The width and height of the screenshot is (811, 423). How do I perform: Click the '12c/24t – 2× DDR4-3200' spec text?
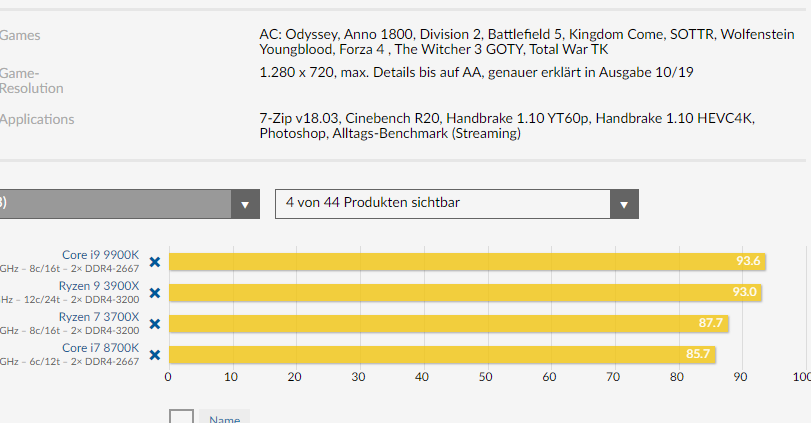81,299
